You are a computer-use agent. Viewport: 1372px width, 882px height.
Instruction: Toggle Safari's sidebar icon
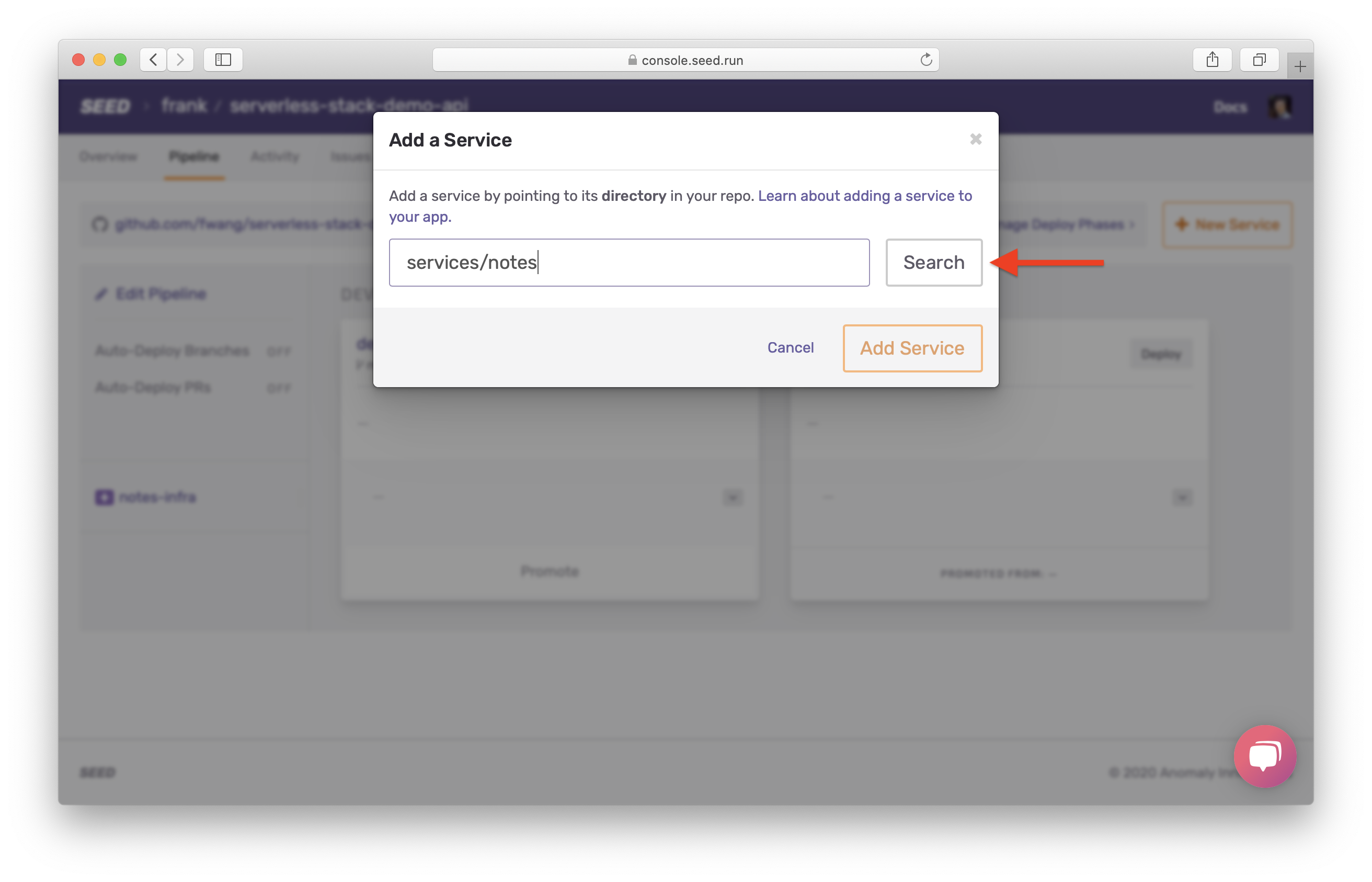coord(223,60)
